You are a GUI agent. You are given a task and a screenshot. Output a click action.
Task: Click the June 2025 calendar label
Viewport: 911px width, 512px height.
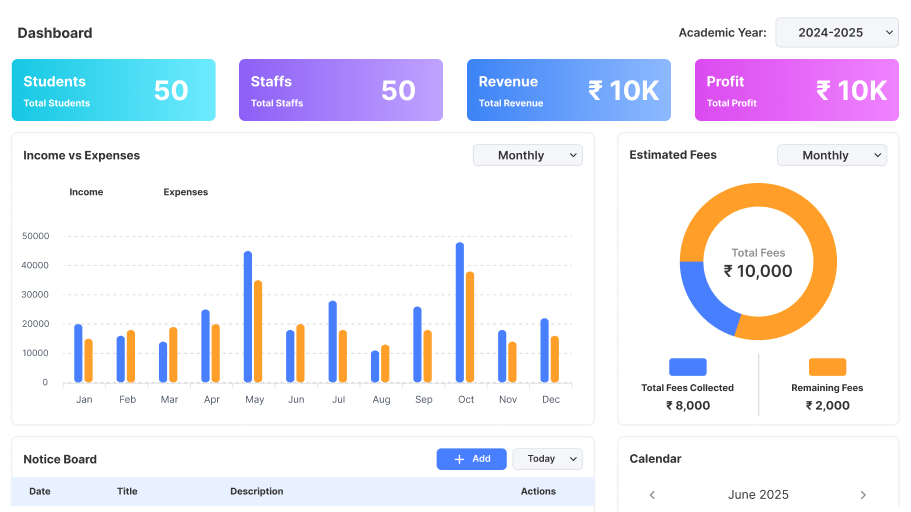pyautogui.click(x=757, y=495)
